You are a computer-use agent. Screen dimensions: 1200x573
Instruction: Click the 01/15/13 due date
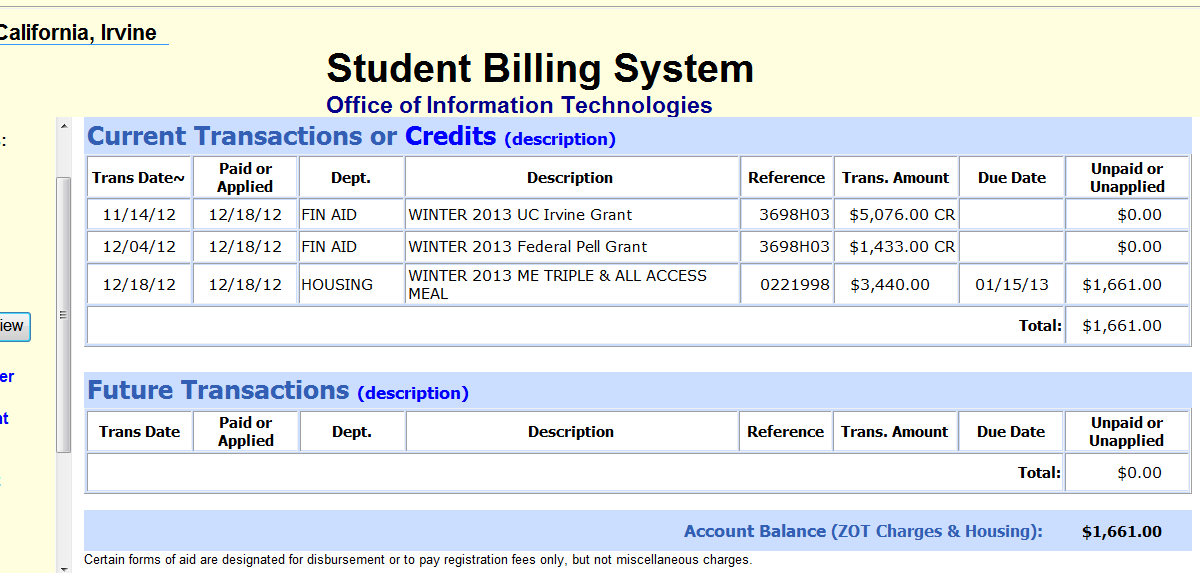pos(1012,285)
